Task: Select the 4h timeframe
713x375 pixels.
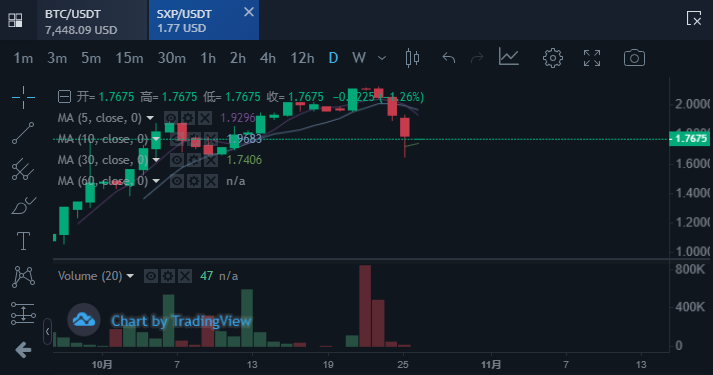Action: point(267,58)
